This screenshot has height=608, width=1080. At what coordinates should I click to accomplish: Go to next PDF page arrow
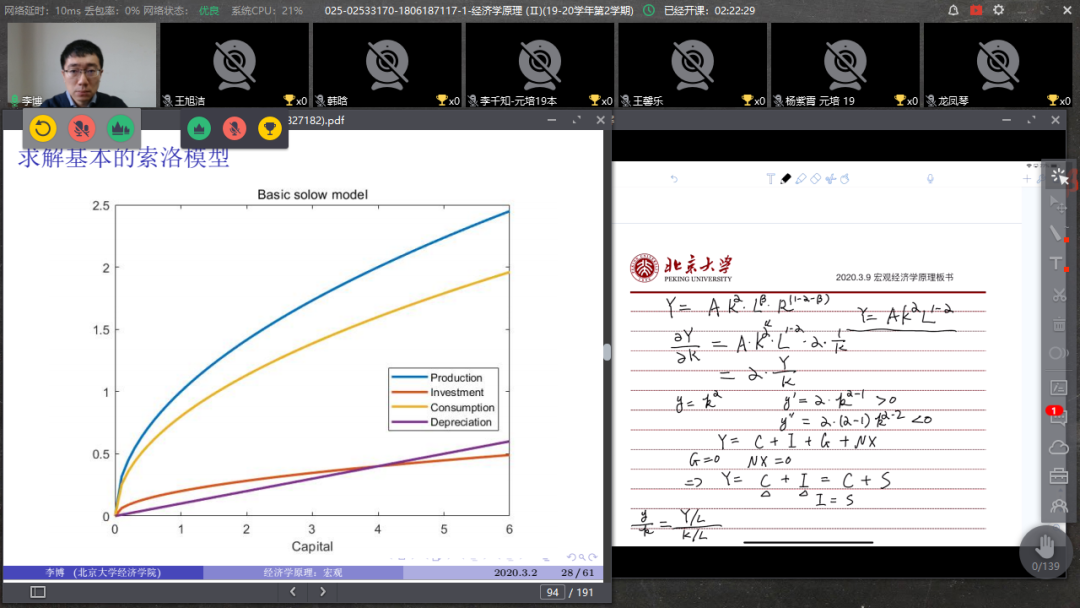pos(321,592)
